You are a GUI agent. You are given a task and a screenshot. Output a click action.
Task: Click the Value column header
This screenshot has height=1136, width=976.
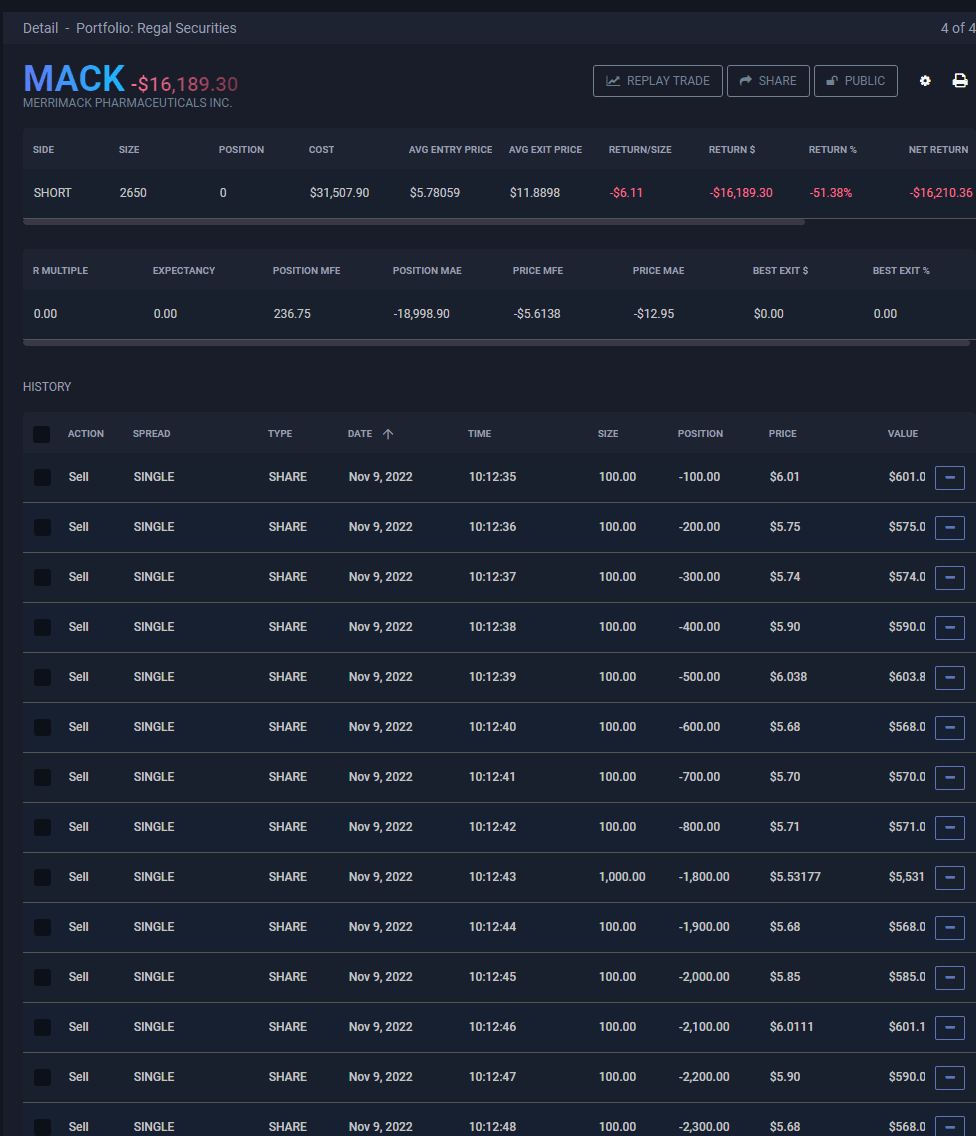[903, 434]
